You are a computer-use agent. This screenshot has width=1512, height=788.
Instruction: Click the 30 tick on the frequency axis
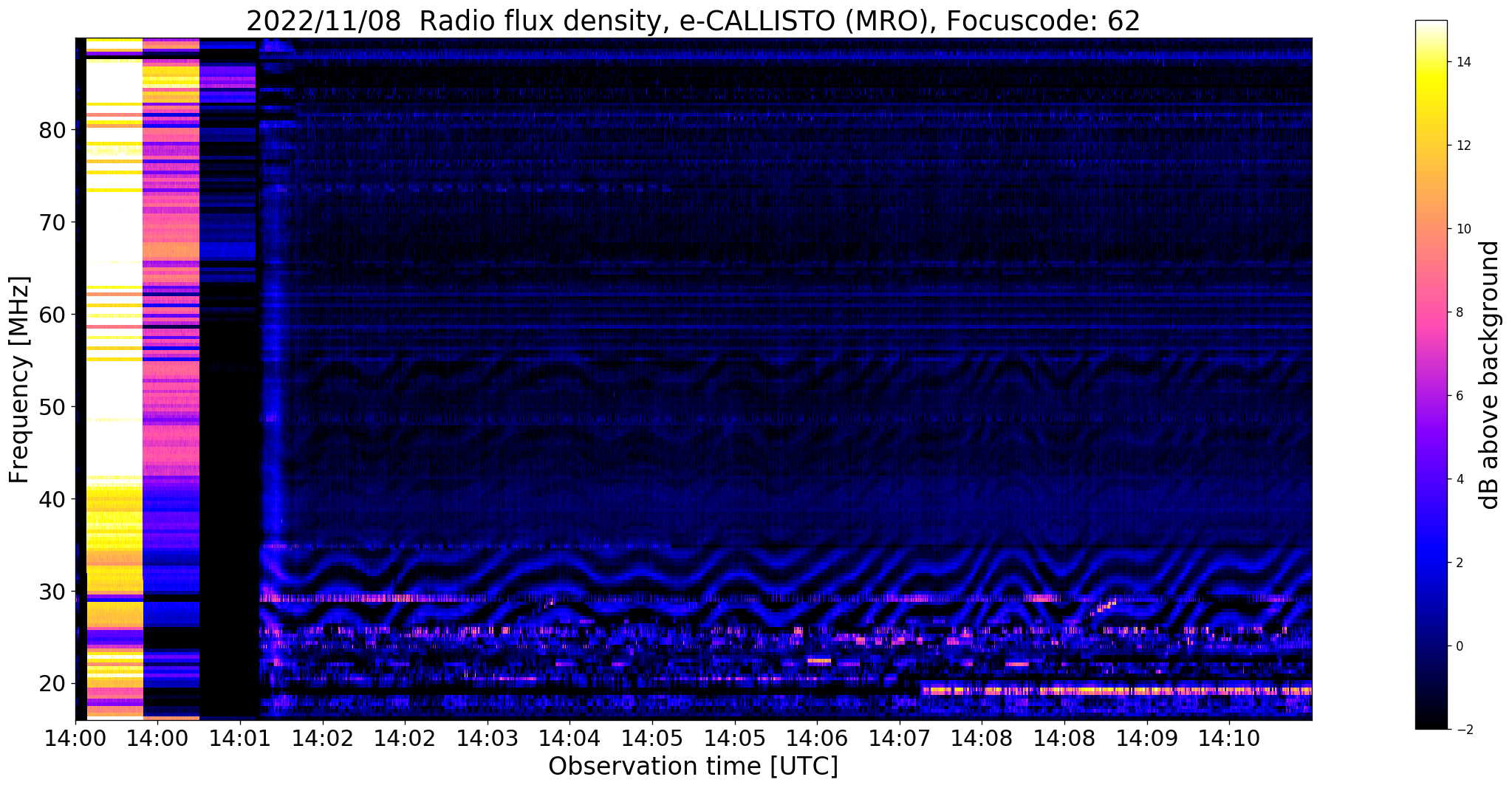point(52,592)
